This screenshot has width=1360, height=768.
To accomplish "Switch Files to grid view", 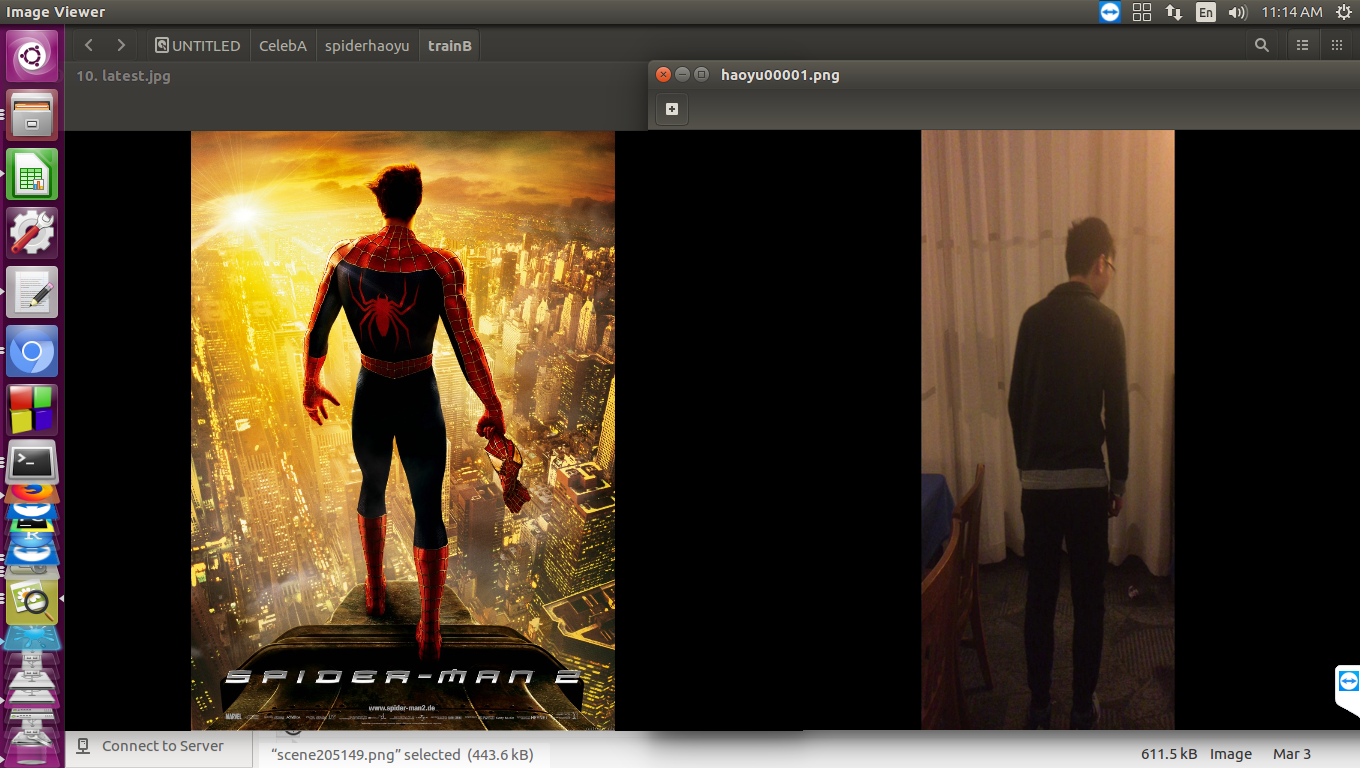I will point(1337,45).
